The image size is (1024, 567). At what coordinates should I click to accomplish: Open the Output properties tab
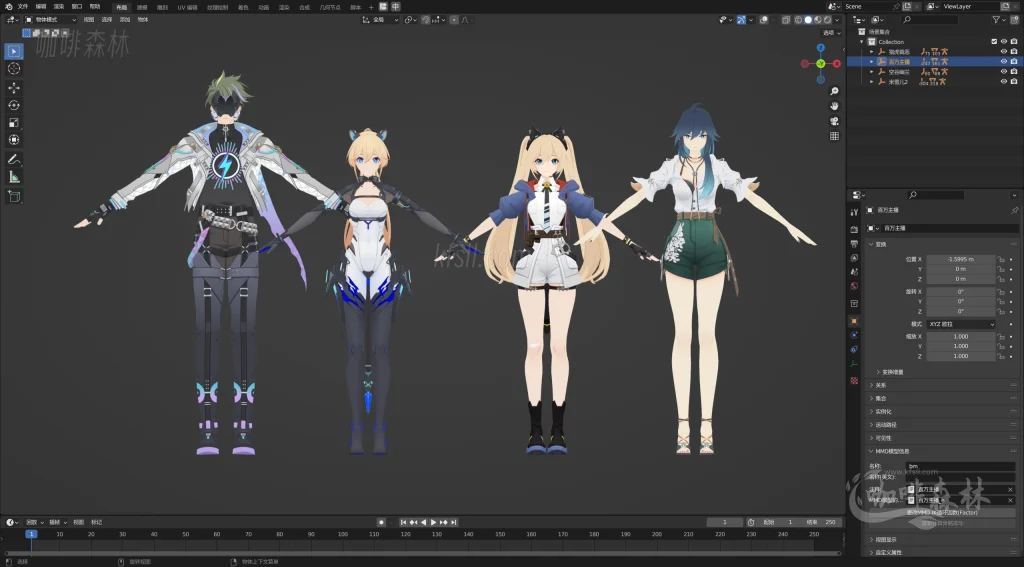(854, 244)
